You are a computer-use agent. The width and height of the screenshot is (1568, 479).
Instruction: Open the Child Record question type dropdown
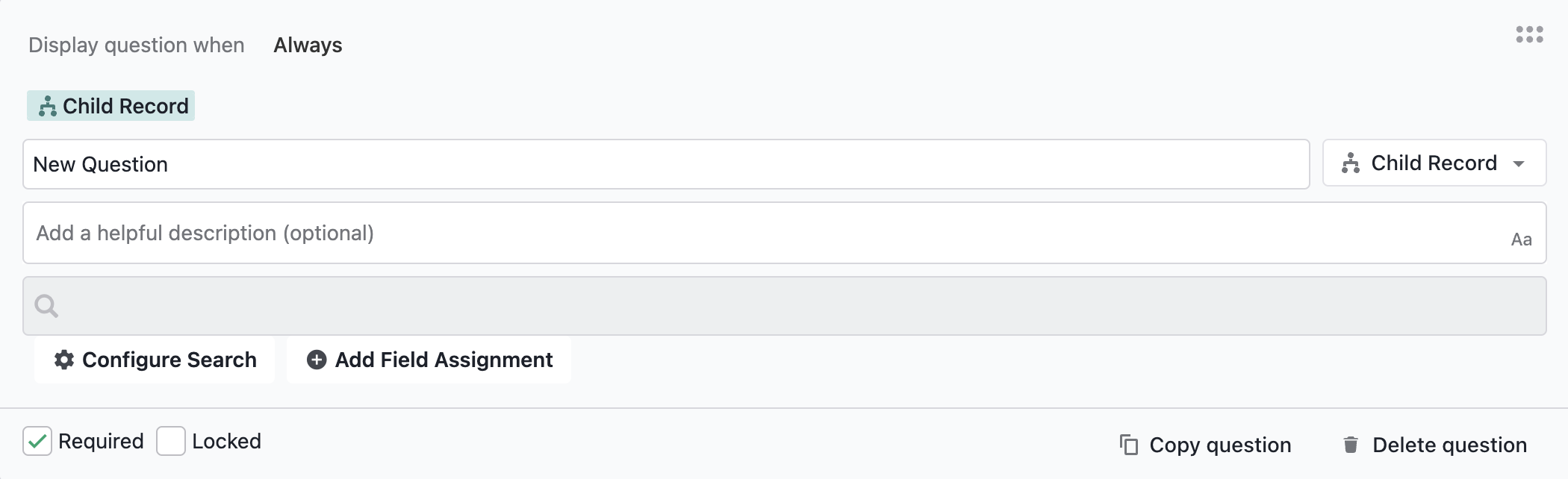click(x=1434, y=163)
